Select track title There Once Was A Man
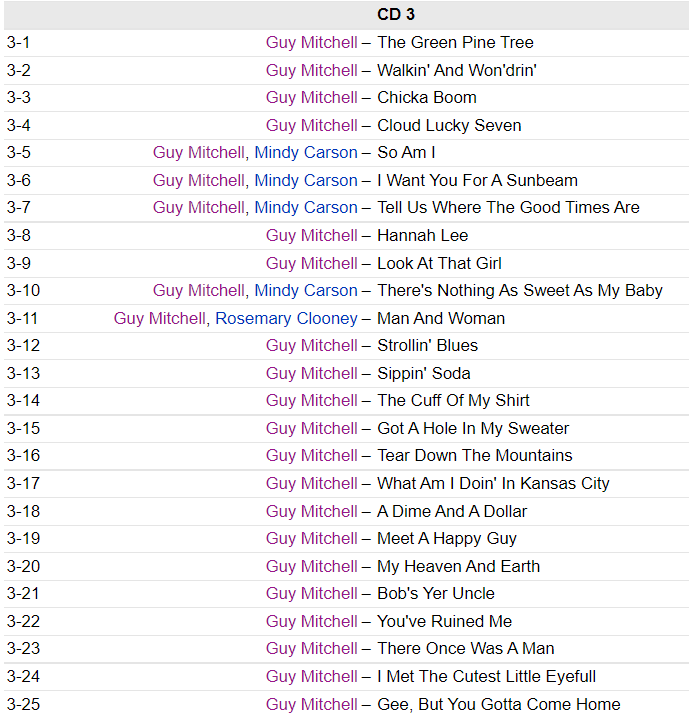This screenshot has height=719, width=689. [x=466, y=649]
